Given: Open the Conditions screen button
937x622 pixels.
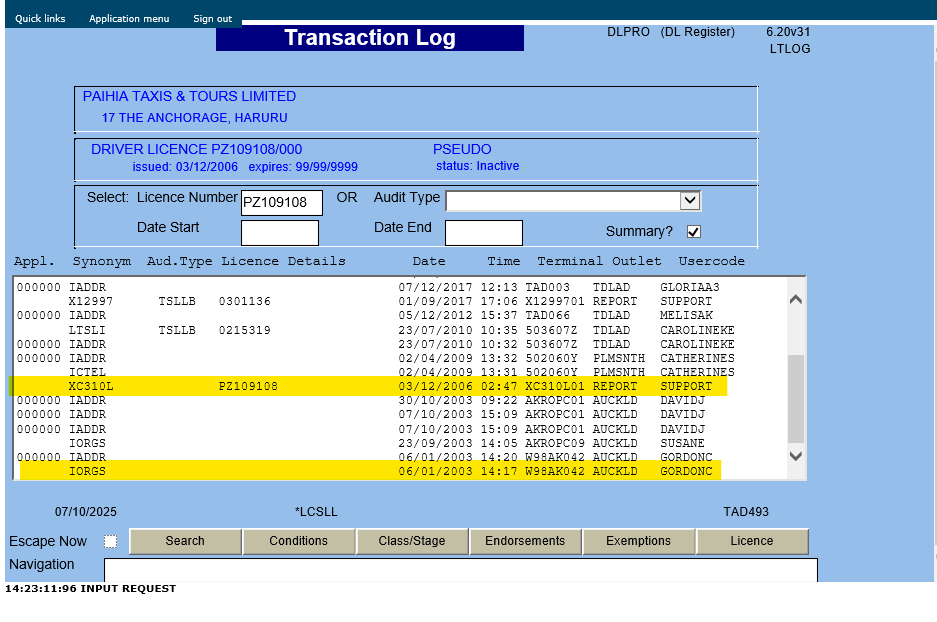Looking at the screenshot, I should (x=298, y=541).
